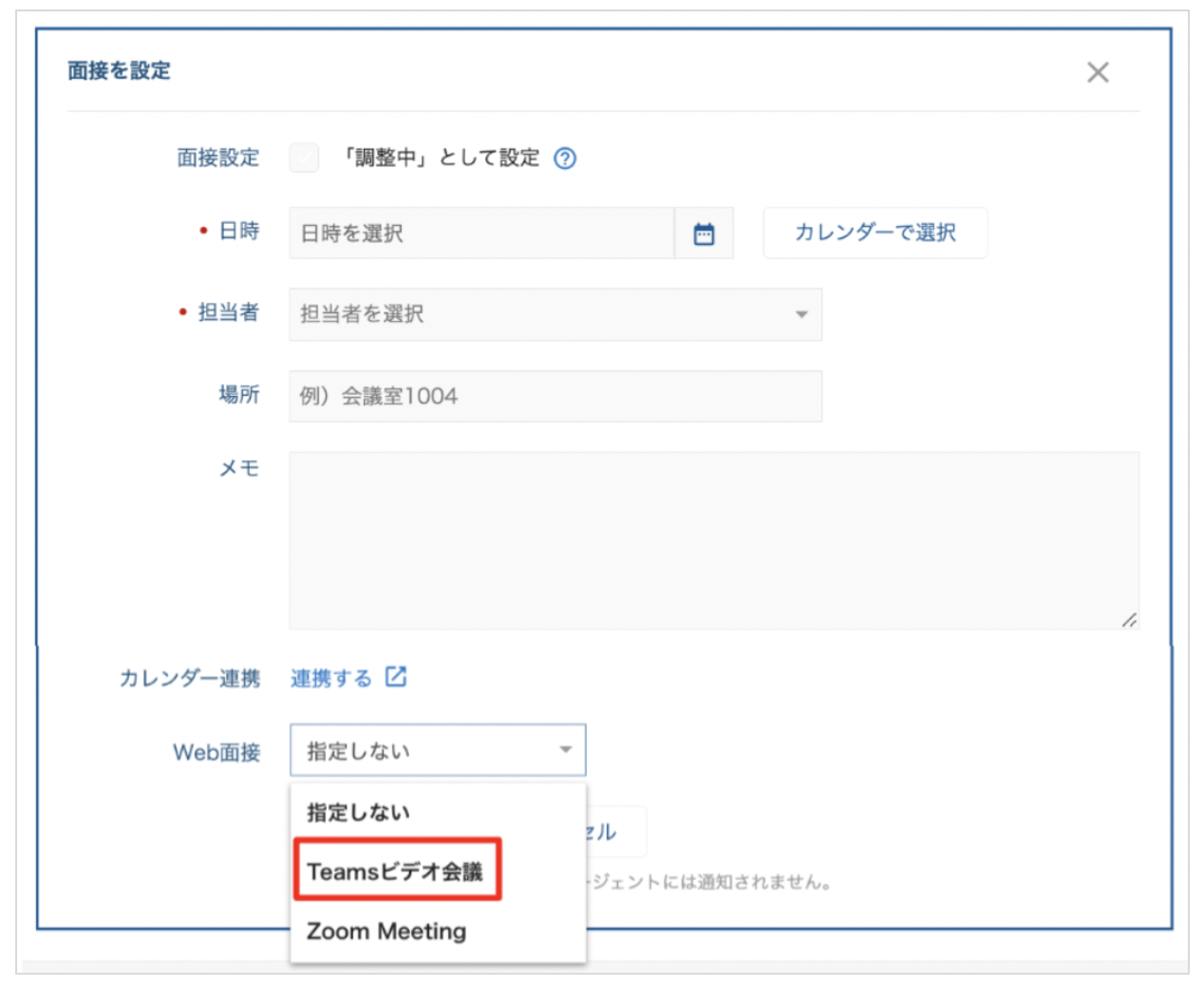
Task: Check the 「調整中」として設定 checkbox
Action: (304, 158)
